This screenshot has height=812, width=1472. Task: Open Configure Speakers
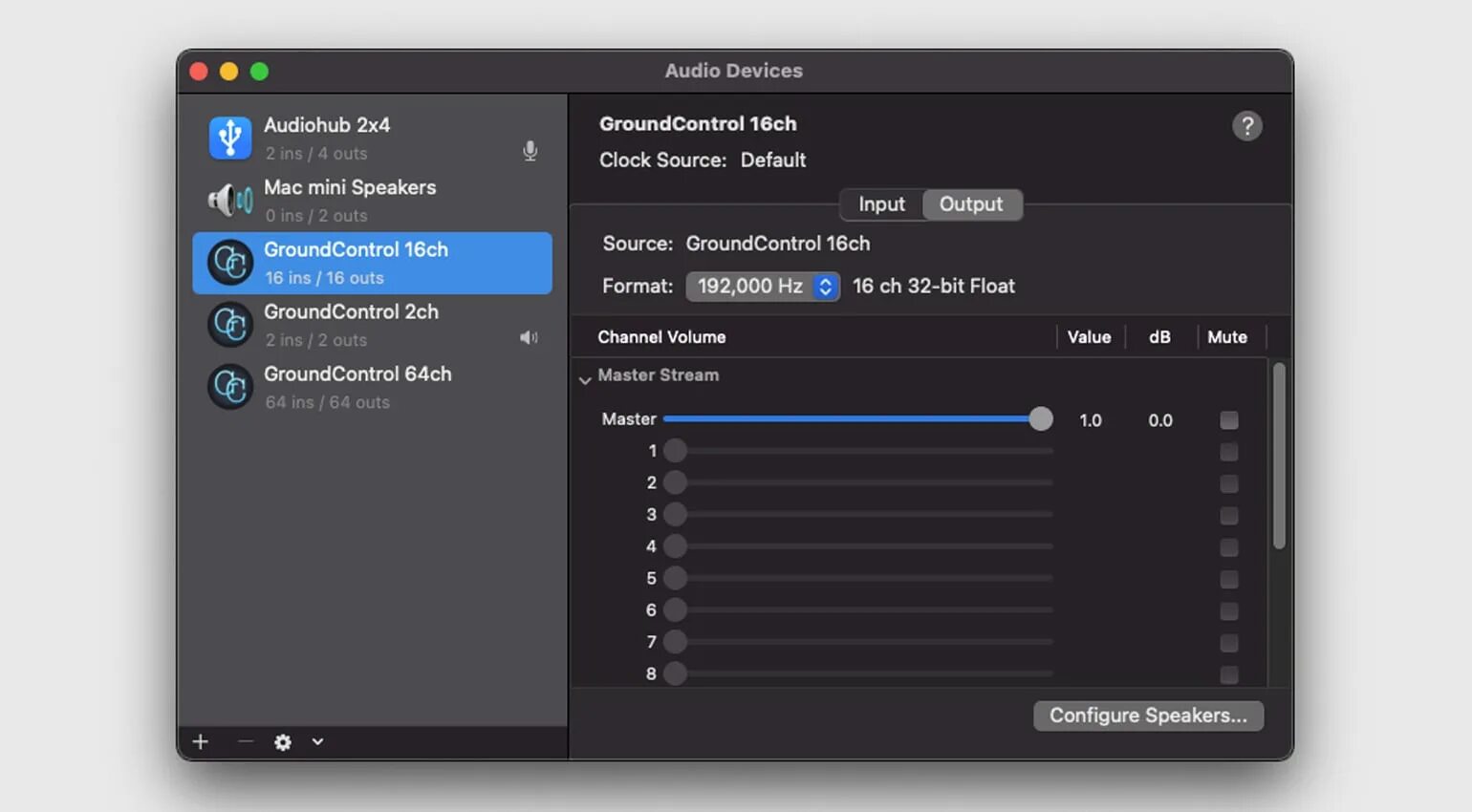[x=1147, y=715]
